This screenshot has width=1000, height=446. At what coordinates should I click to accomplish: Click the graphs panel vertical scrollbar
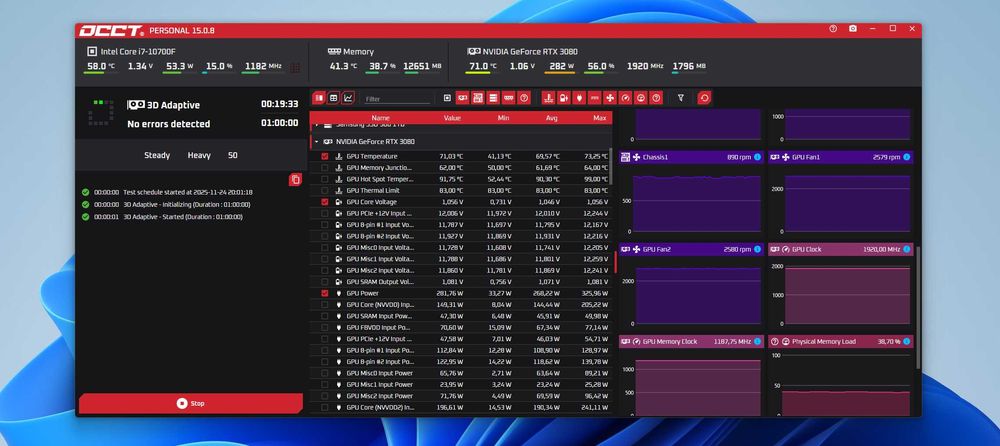point(918,308)
